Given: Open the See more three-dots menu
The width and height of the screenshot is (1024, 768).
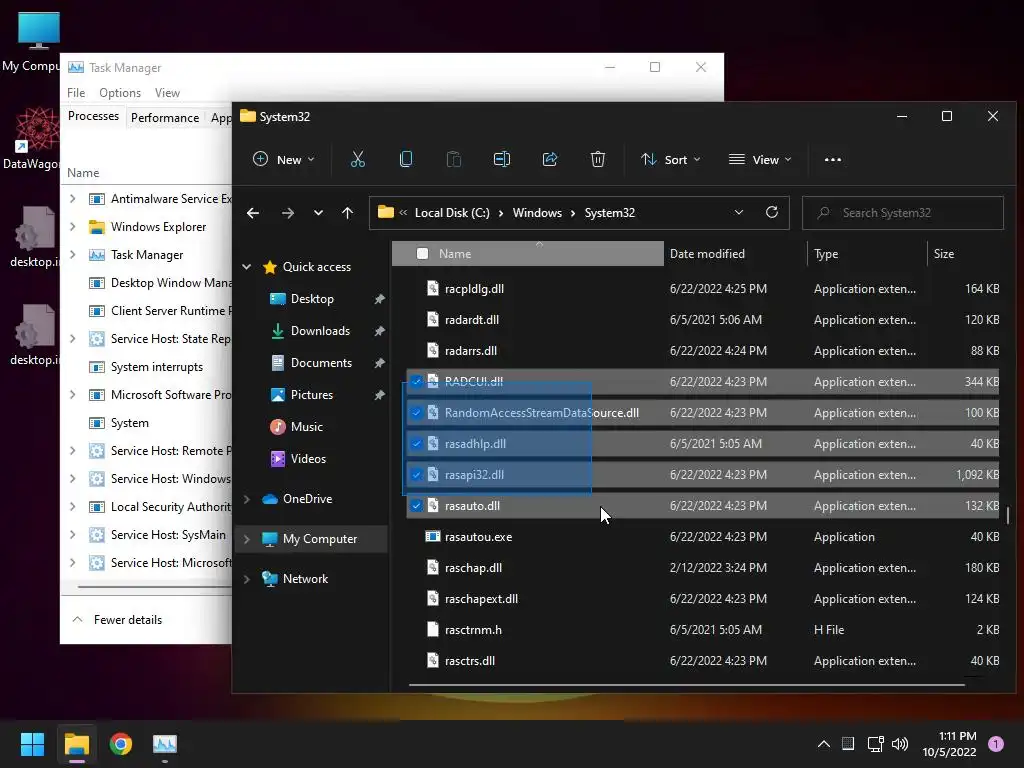Looking at the screenshot, I should (833, 159).
